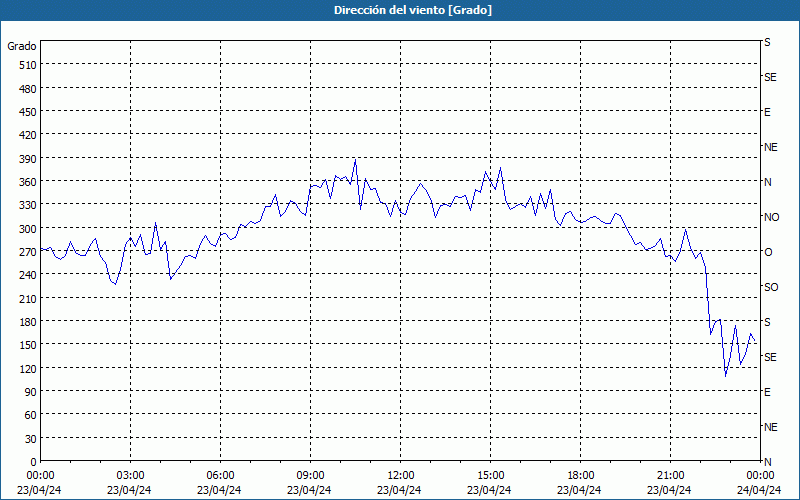Click the 03:00 time label

[131, 476]
